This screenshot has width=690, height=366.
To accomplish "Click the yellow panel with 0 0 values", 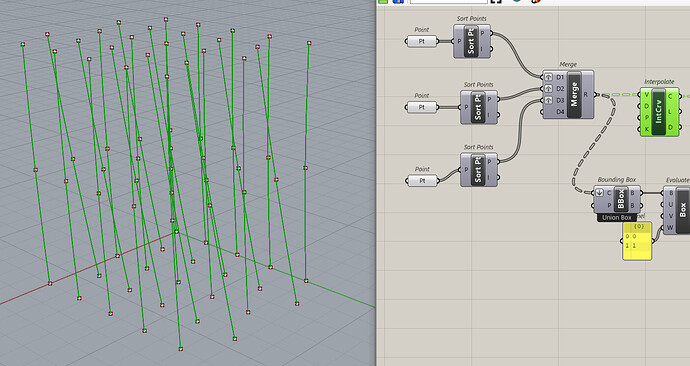I will [x=637, y=242].
